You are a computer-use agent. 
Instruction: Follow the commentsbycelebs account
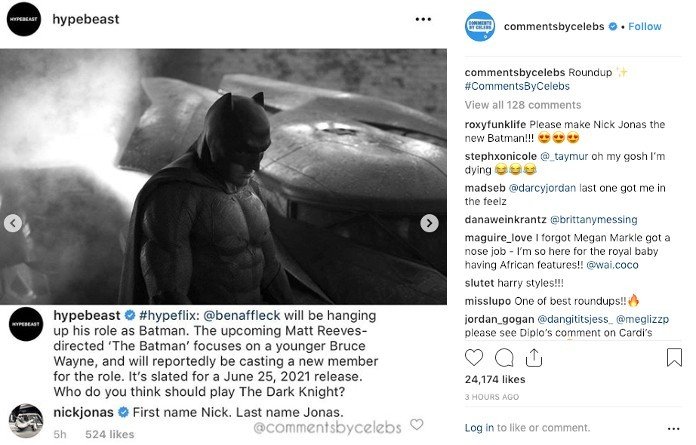644,26
